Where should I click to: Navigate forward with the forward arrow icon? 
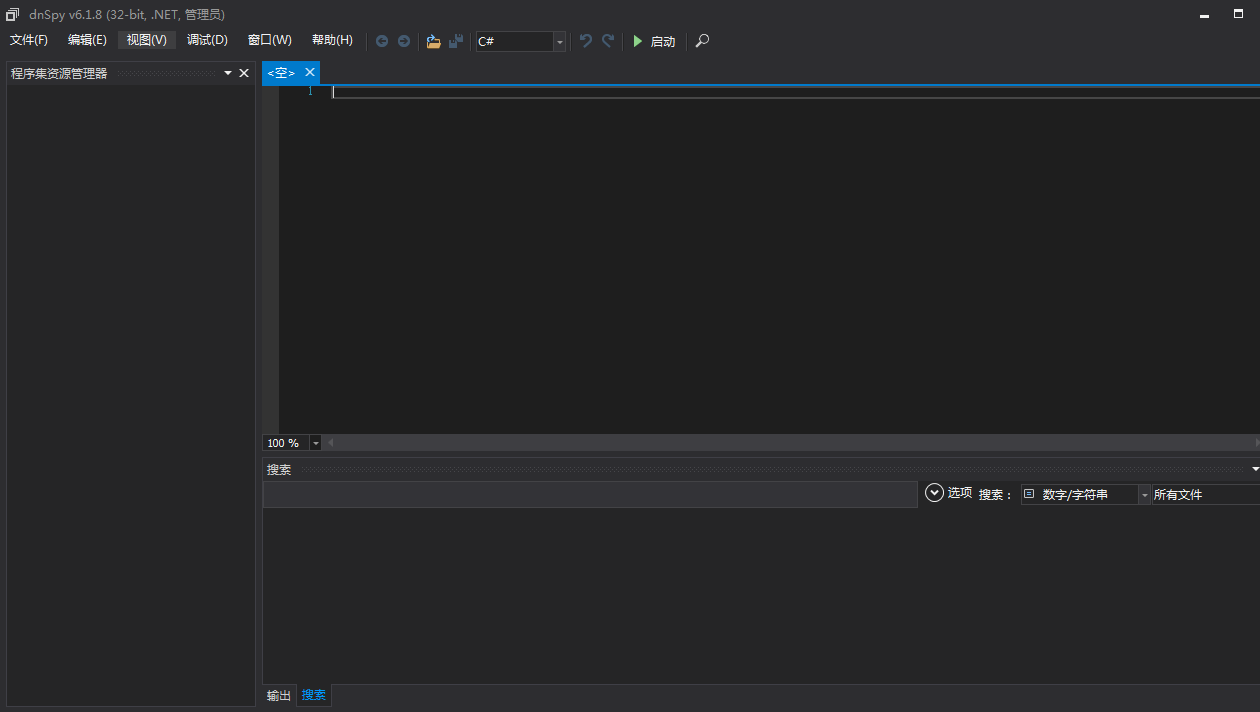tap(403, 41)
